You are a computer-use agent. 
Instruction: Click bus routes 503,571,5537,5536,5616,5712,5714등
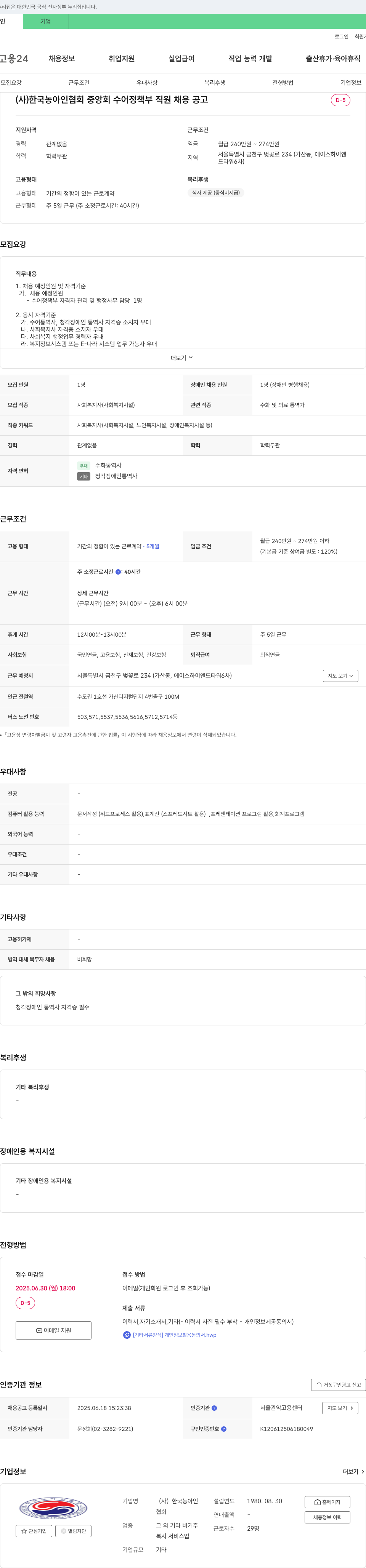[127, 717]
